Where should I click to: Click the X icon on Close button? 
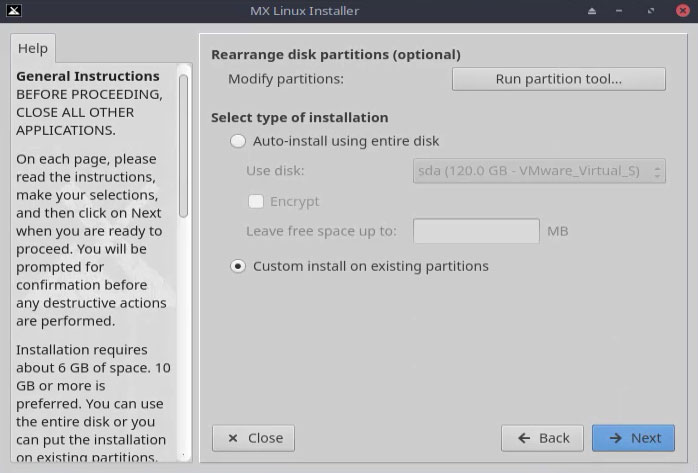pos(232,438)
